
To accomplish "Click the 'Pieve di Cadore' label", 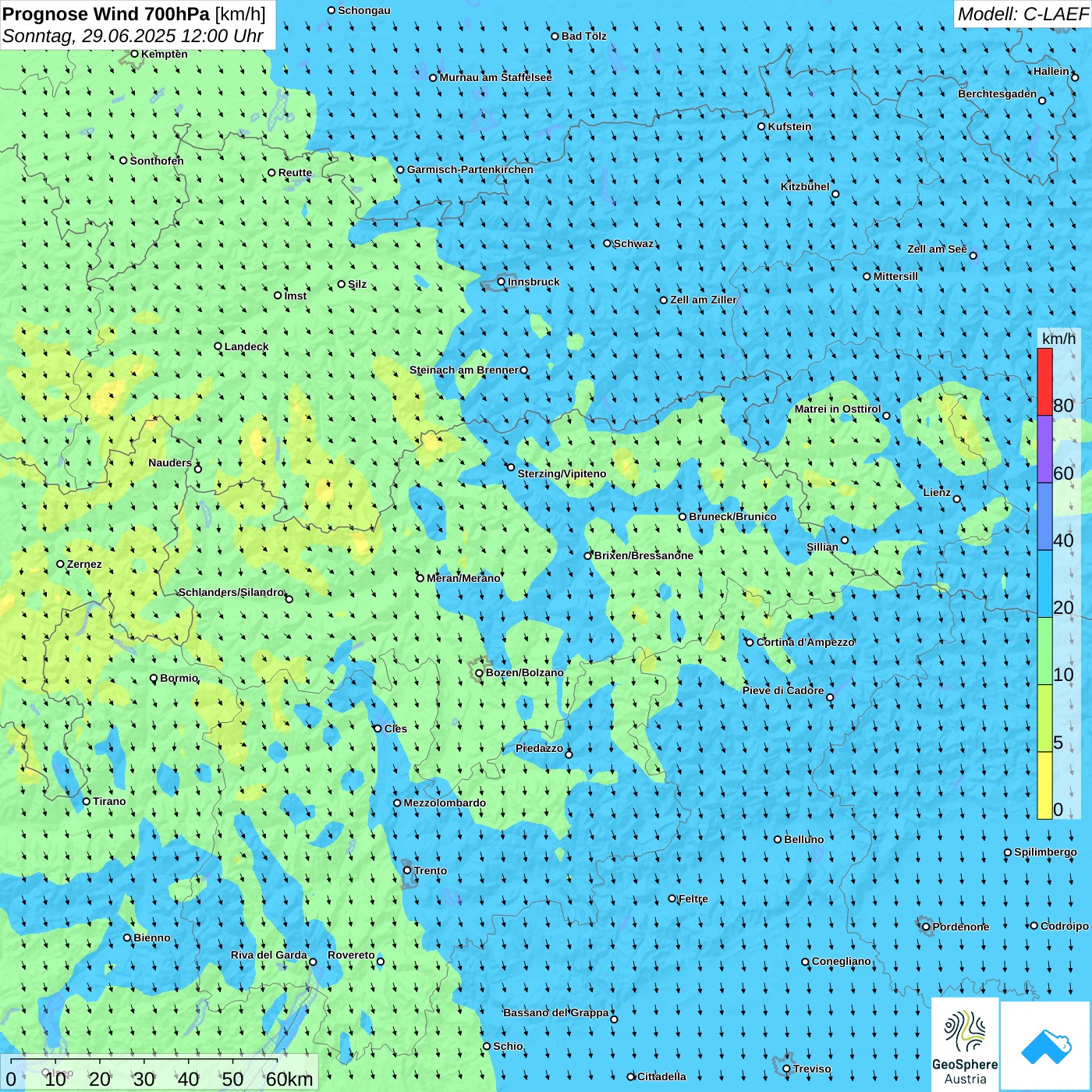I will point(783,690).
